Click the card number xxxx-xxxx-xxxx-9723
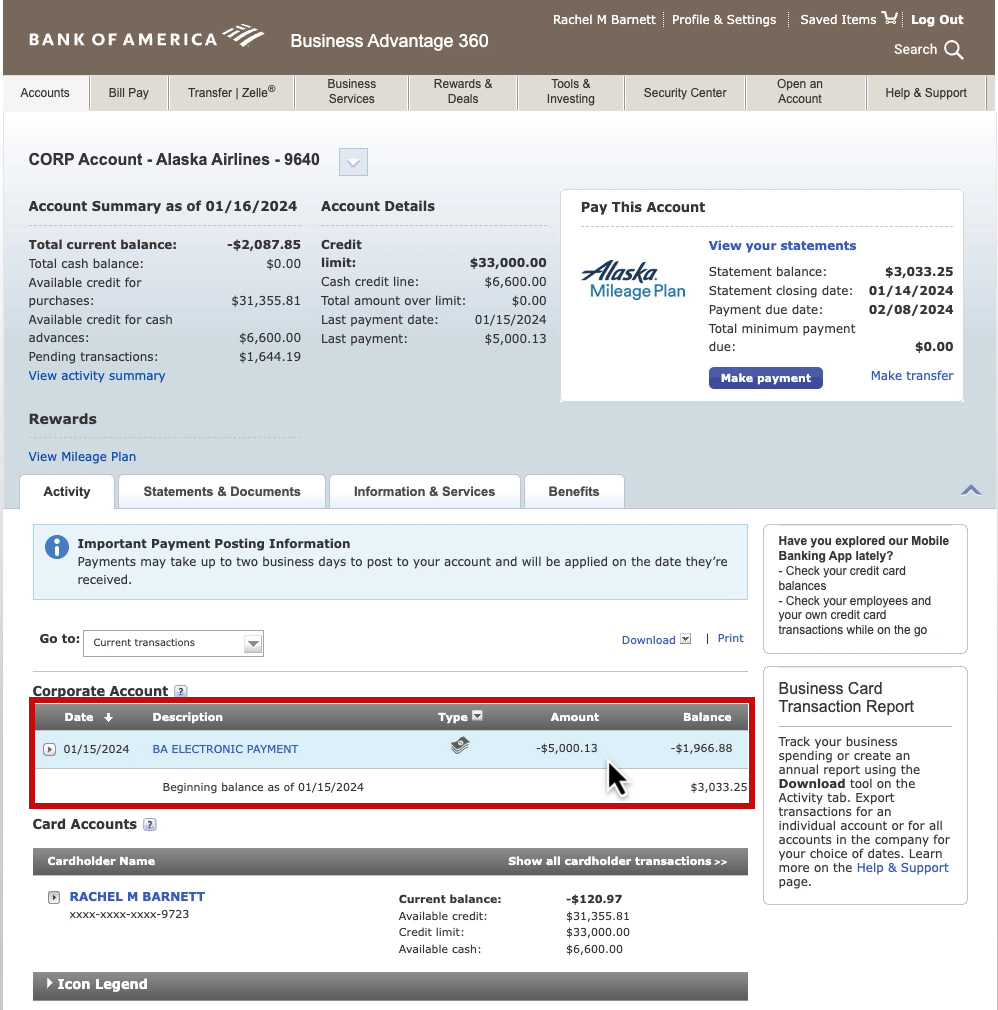This screenshot has width=998, height=1010. 130,914
